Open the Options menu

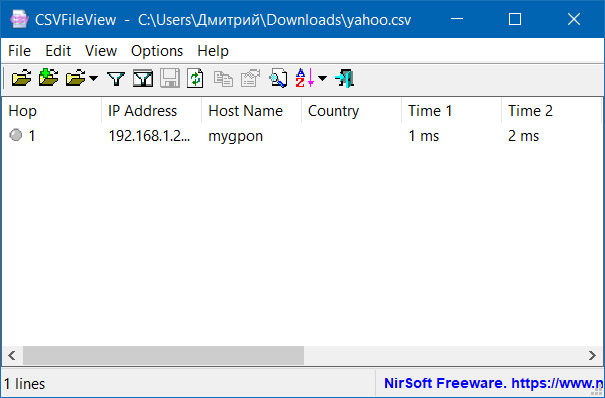157,51
